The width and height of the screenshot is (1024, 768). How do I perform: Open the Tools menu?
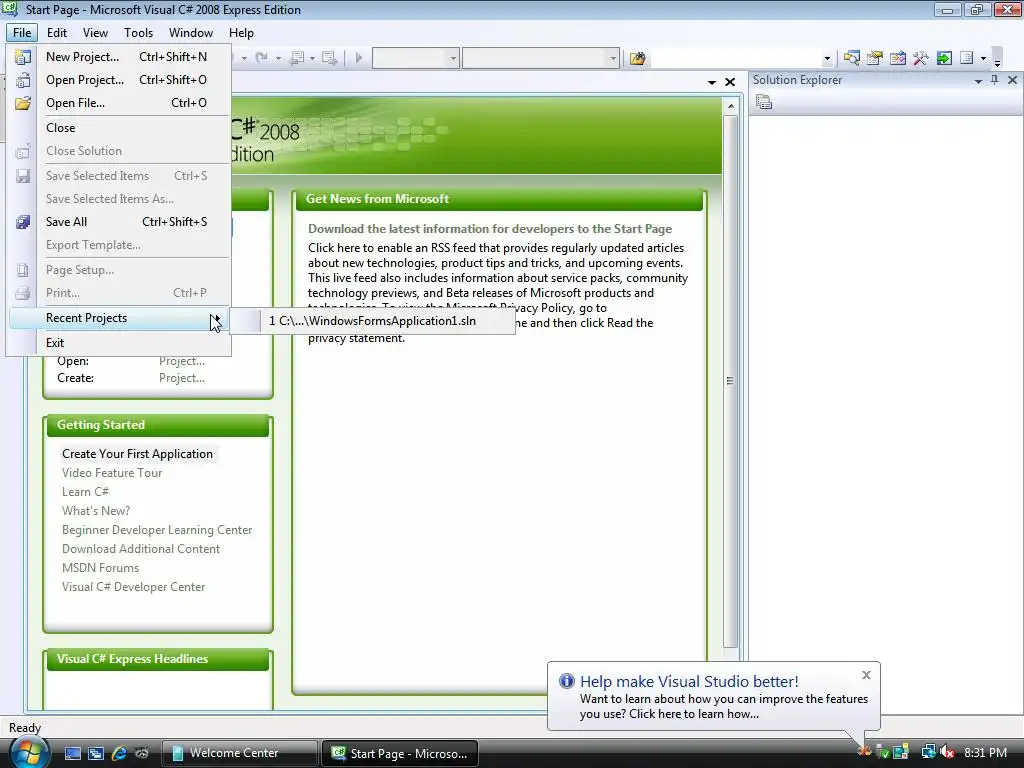[x=138, y=33]
